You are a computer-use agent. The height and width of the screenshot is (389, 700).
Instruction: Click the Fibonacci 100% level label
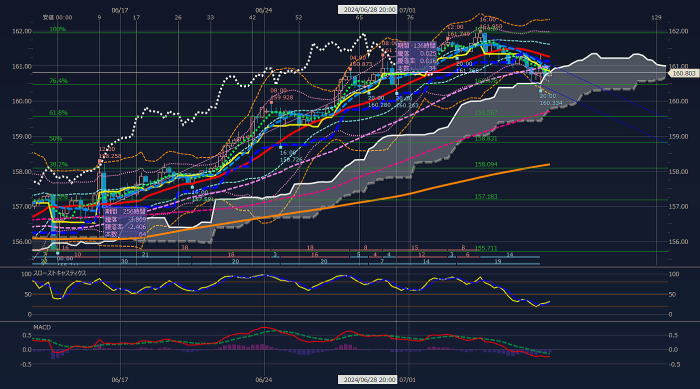point(57,29)
